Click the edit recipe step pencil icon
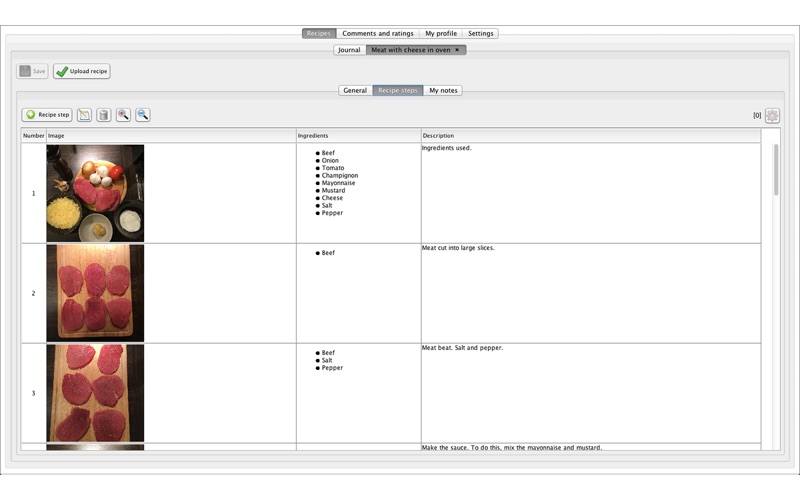 coord(84,115)
